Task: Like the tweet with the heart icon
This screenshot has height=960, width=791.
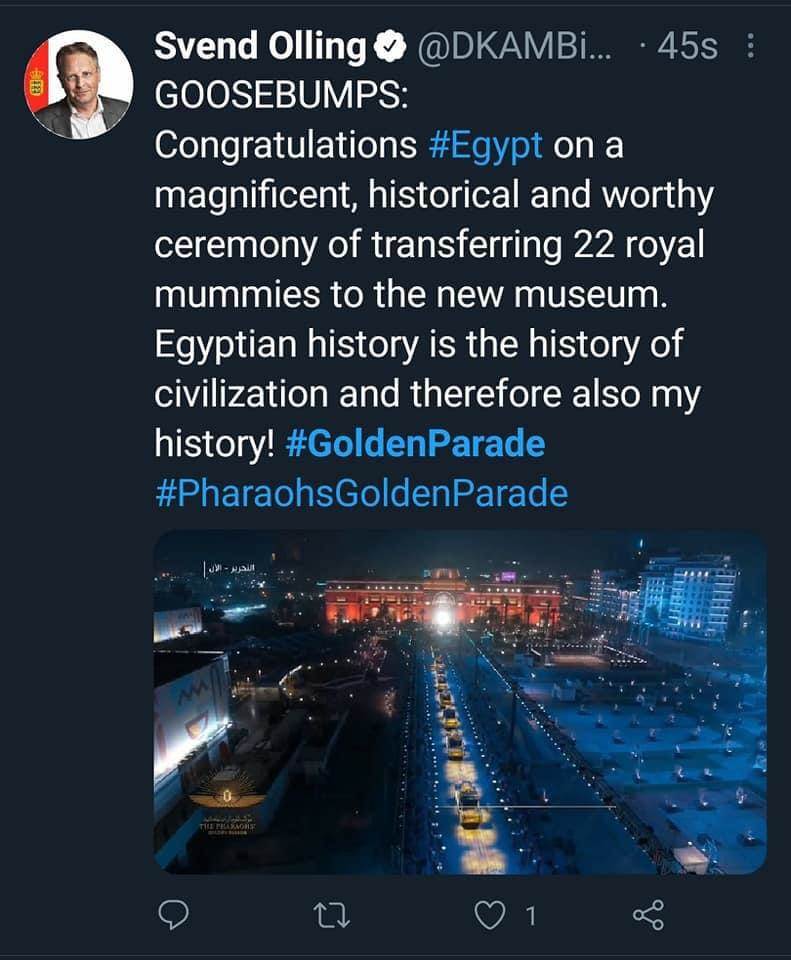Action: [491, 914]
